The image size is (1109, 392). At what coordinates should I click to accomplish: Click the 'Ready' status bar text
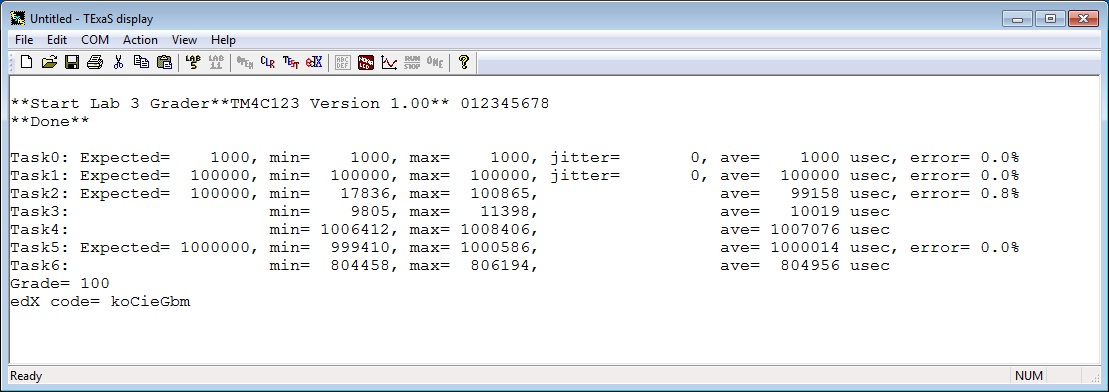click(26, 376)
